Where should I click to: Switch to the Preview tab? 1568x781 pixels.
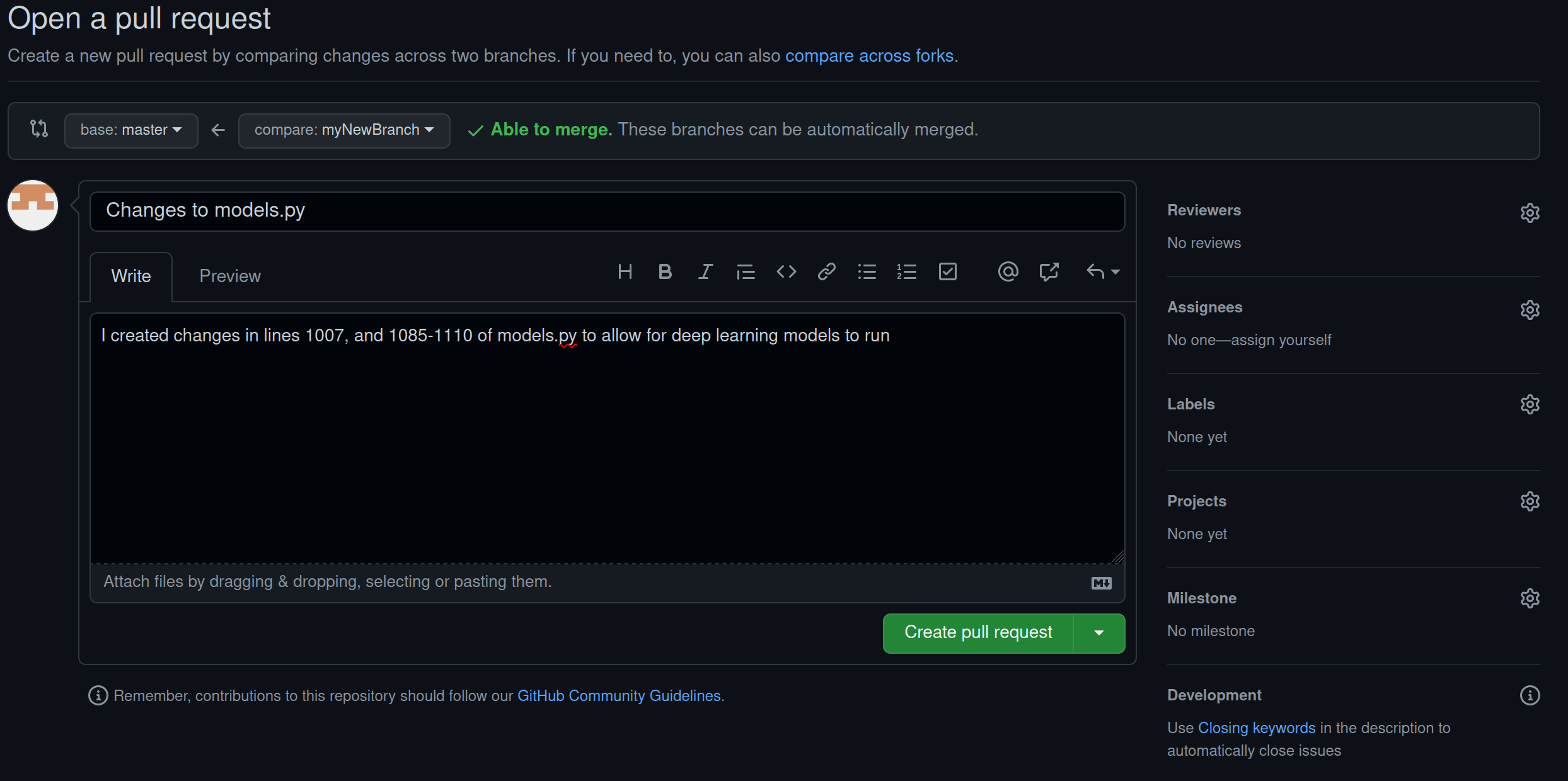click(x=230, y=276)
